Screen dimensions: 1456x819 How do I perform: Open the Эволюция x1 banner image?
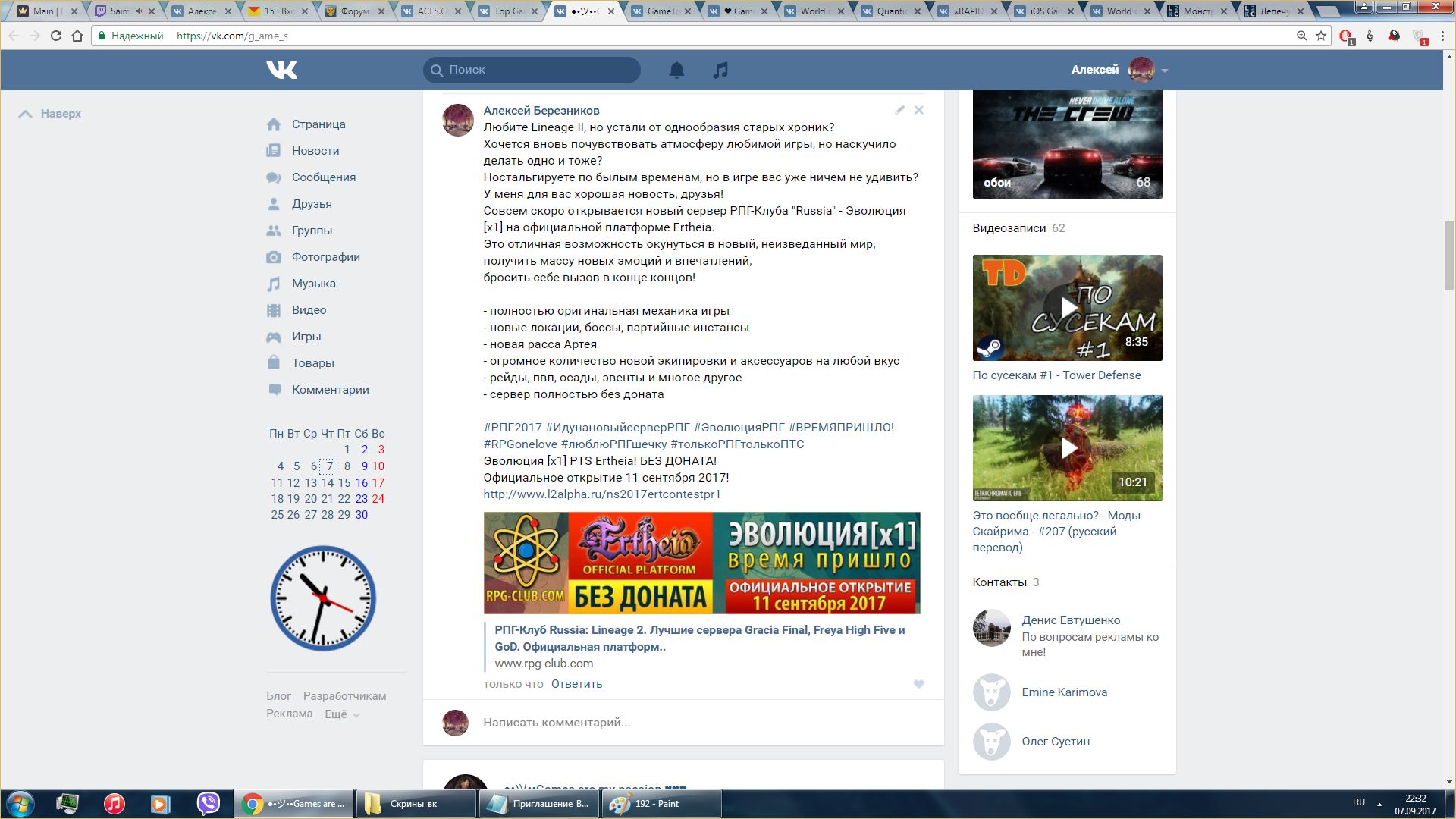tap(701, 563)
